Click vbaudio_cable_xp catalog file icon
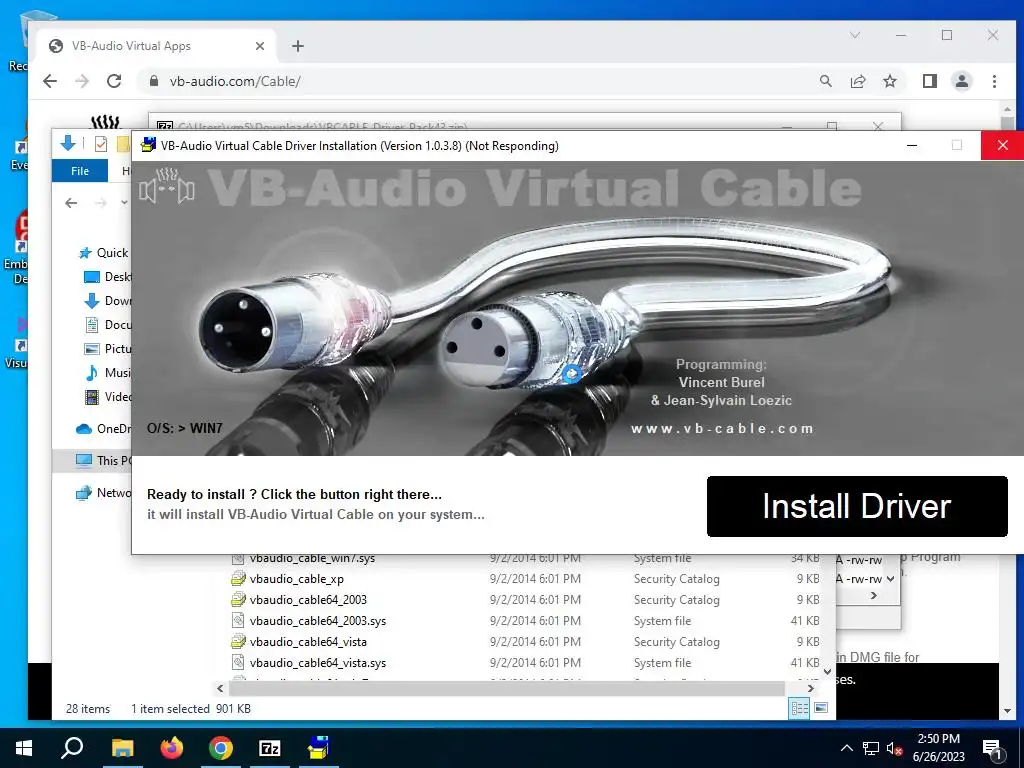This screenshot has width=1024, height=768. point(238,579)
